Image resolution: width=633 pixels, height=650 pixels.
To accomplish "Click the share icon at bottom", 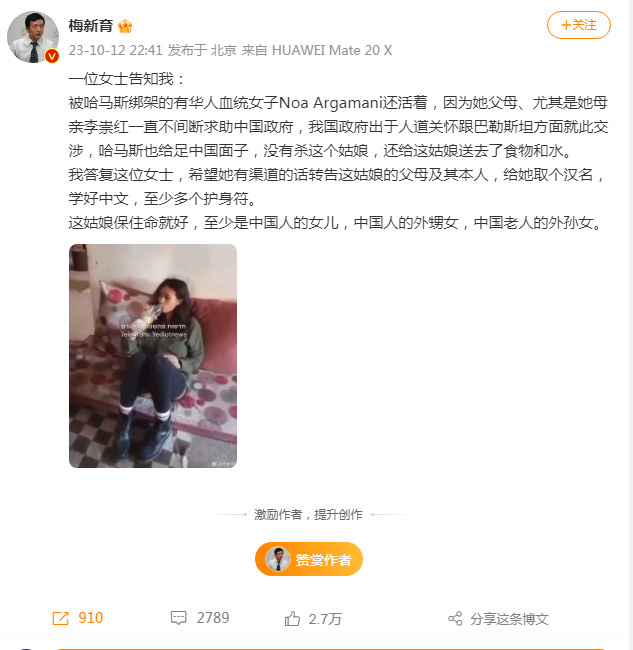I will [455, 618].
